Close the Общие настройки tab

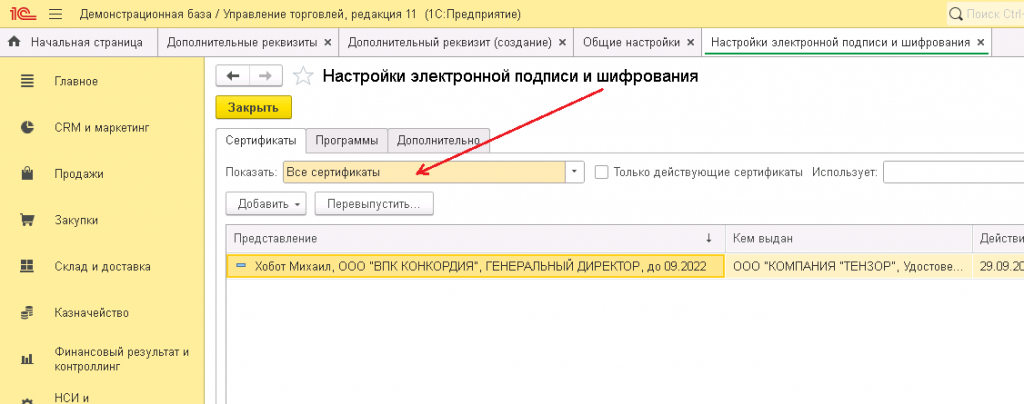coord(690,43)
